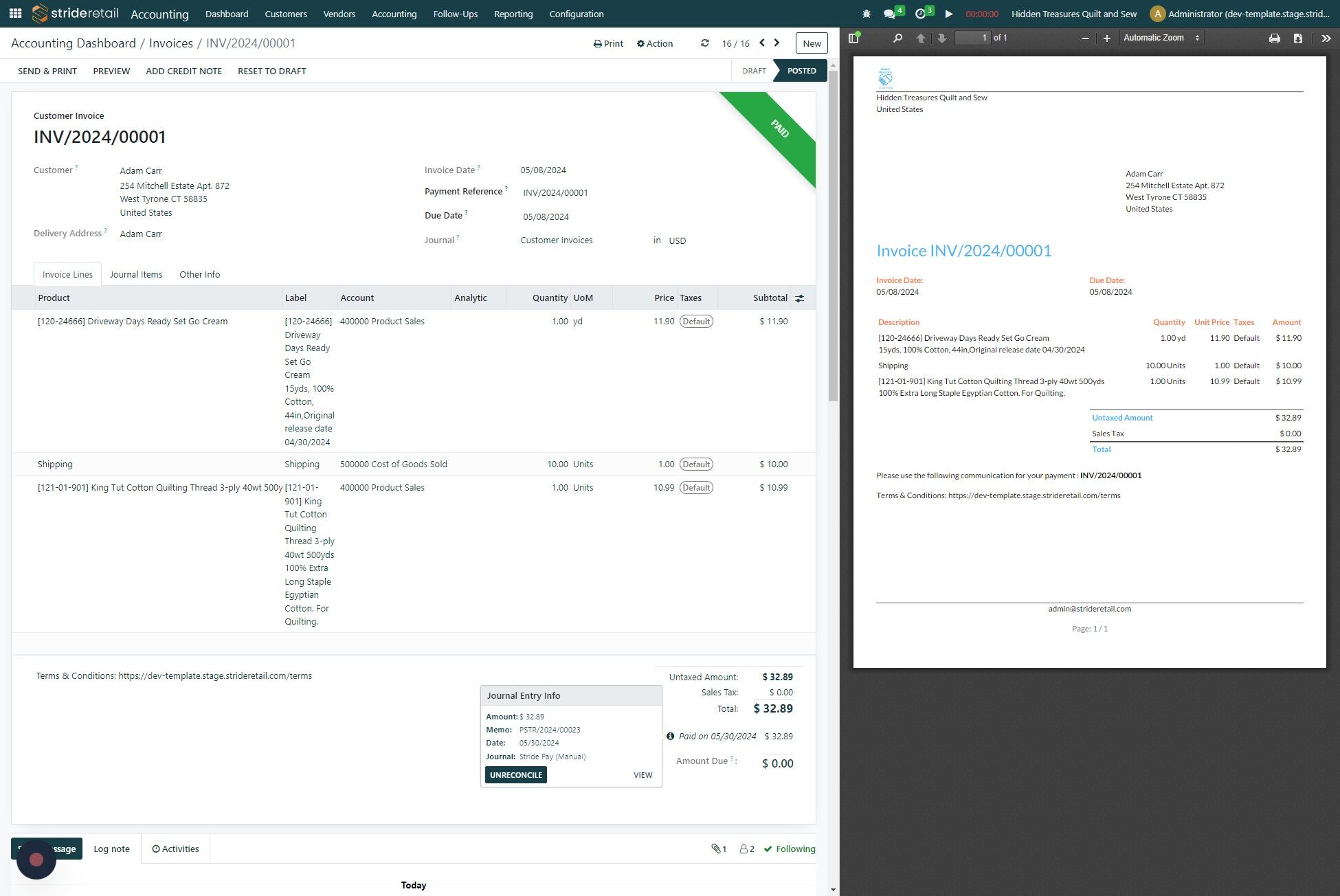Click the refresh record icon
This screenshot has height=896, width=1340.
pos(704,43)
